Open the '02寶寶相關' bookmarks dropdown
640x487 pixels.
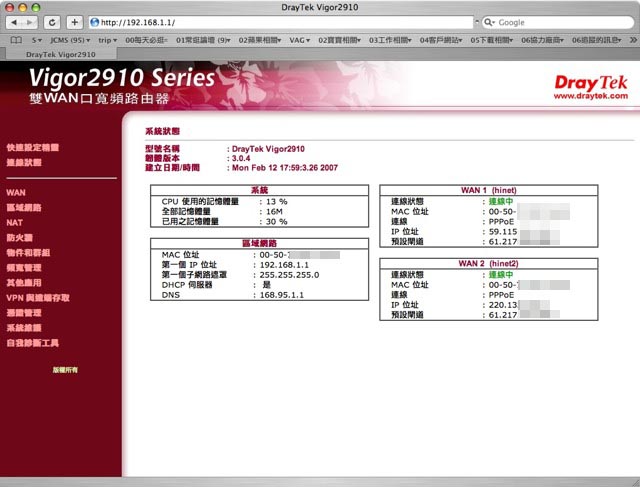339,40
